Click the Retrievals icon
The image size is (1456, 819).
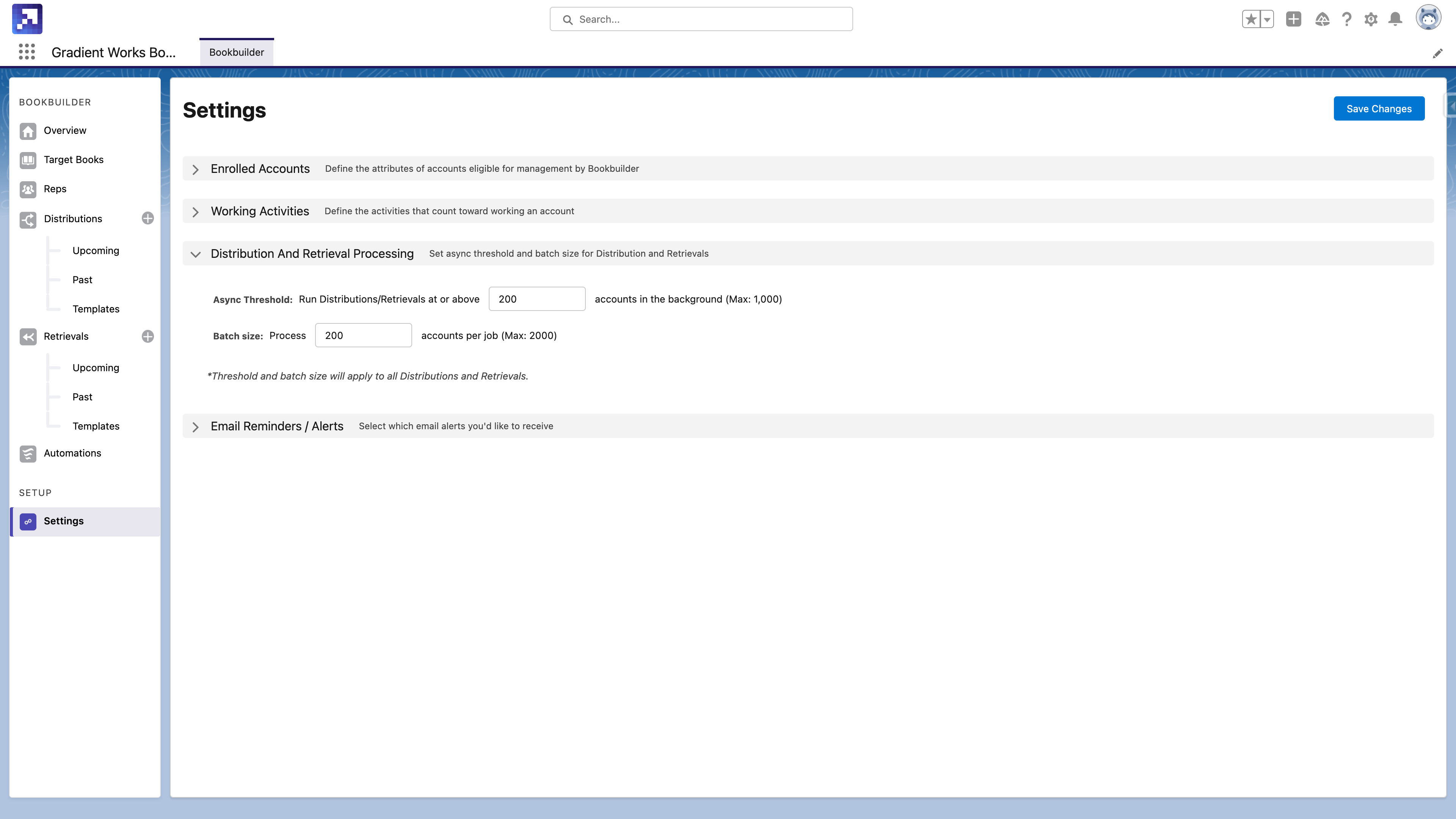pyautogui.click(x=28, y=337)
